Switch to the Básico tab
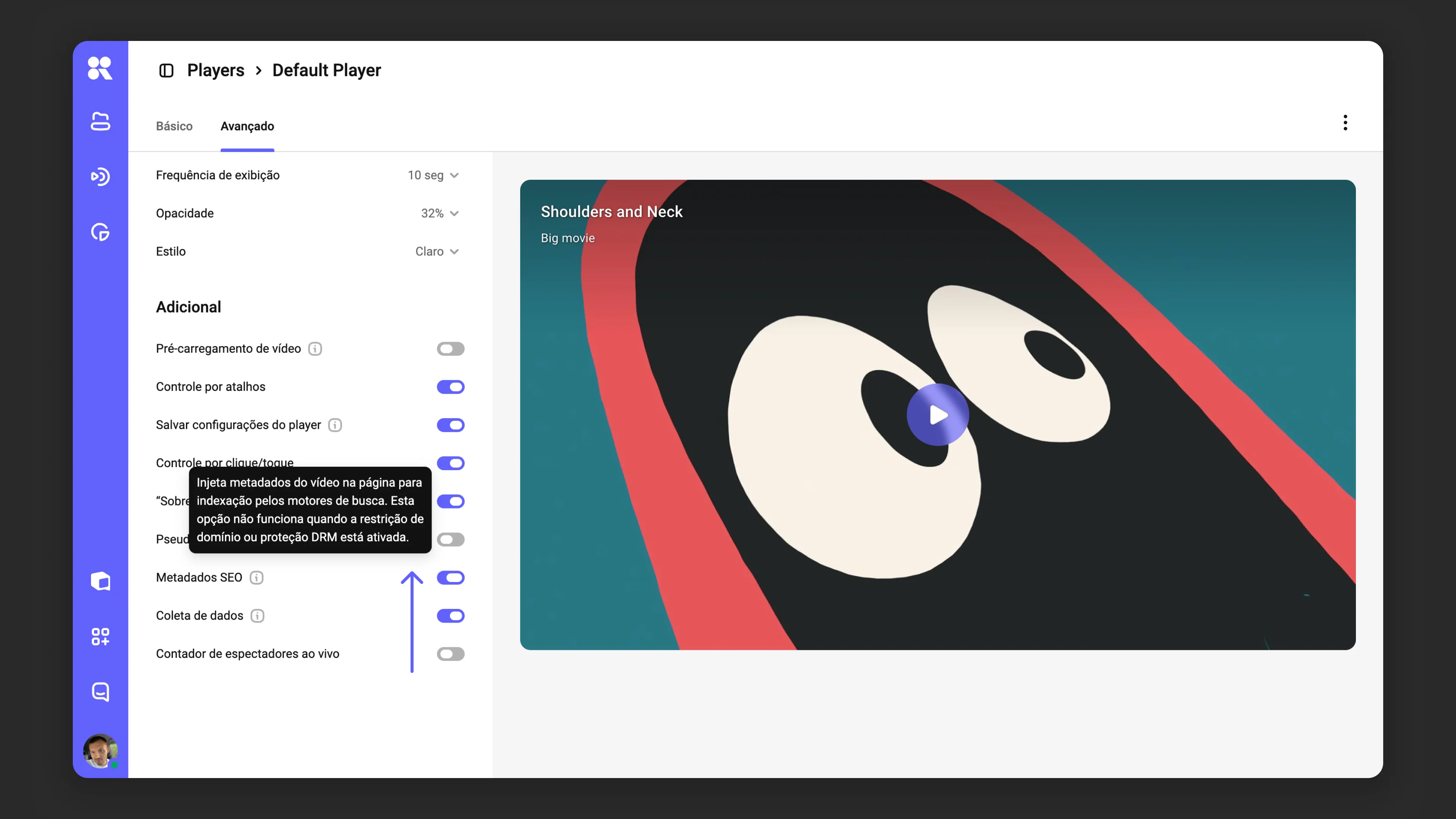 click(x=174, y=126)
